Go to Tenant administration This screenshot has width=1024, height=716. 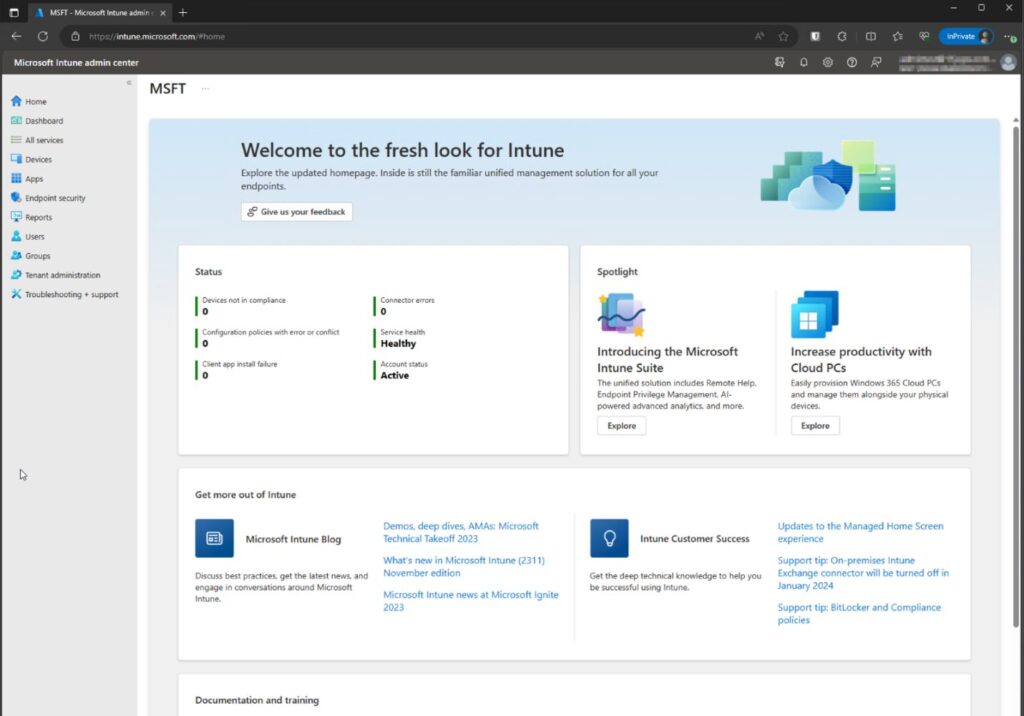click(62, 275)
